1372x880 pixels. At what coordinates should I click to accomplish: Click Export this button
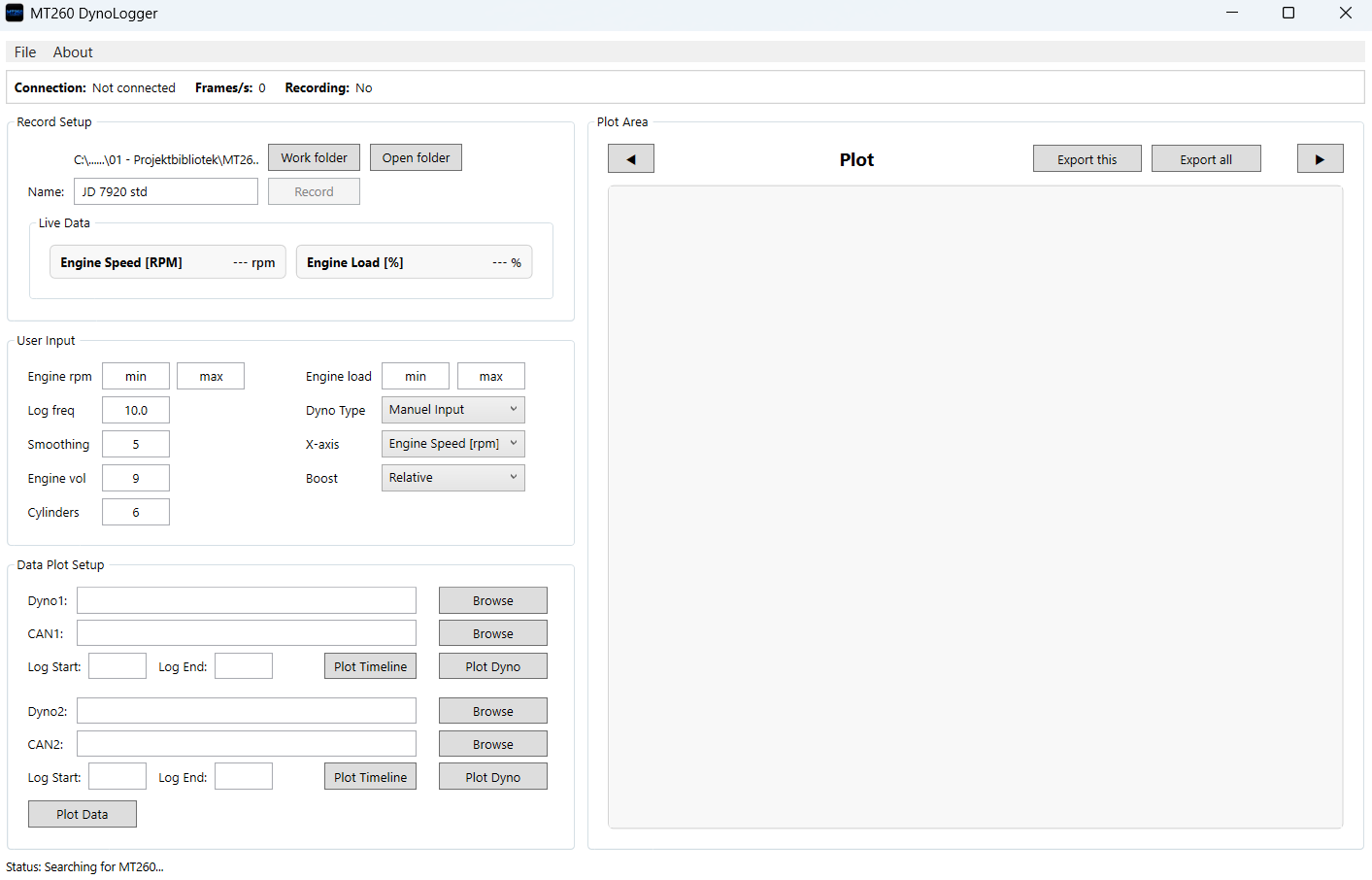click(1088, 158)
